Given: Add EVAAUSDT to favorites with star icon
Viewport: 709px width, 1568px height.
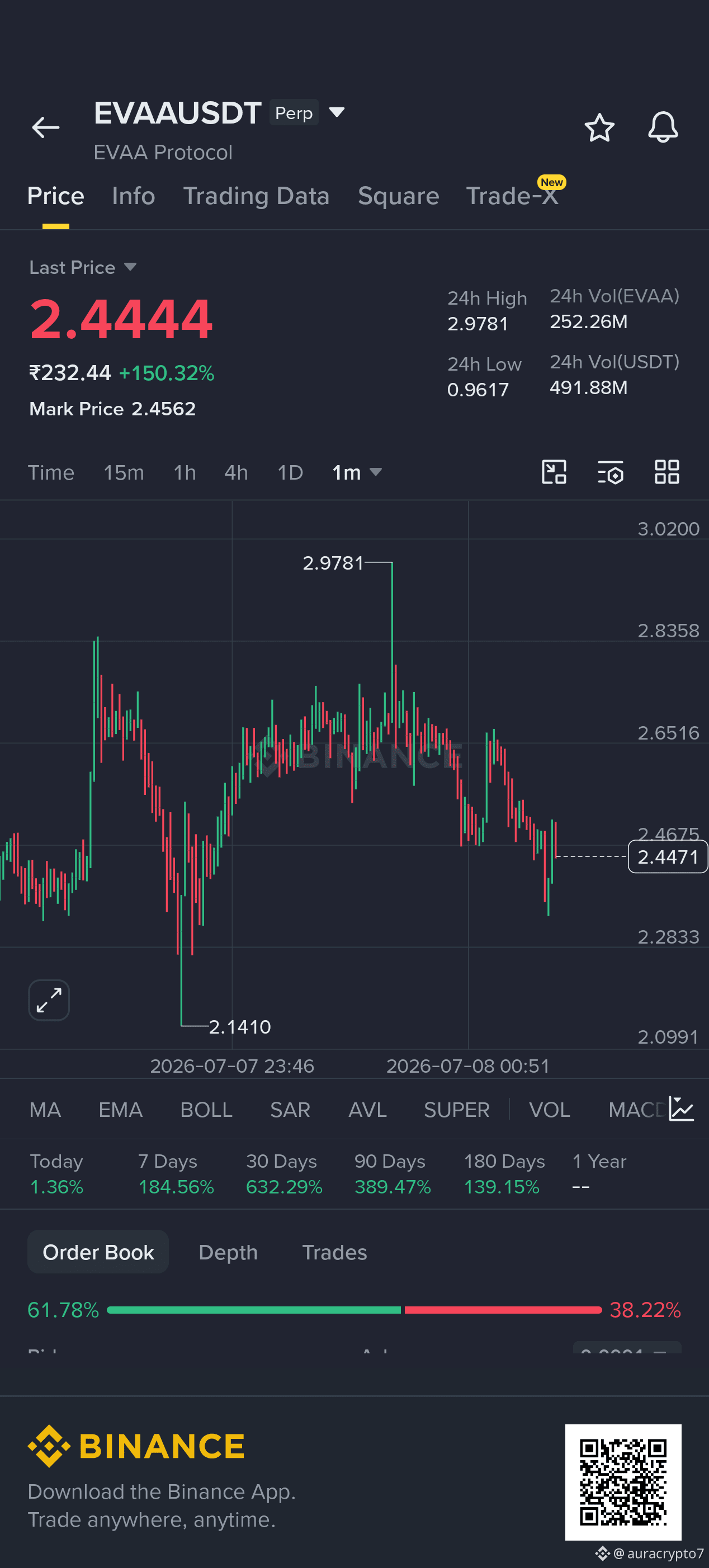Looking at the screenshot, I should coord(599,127).
